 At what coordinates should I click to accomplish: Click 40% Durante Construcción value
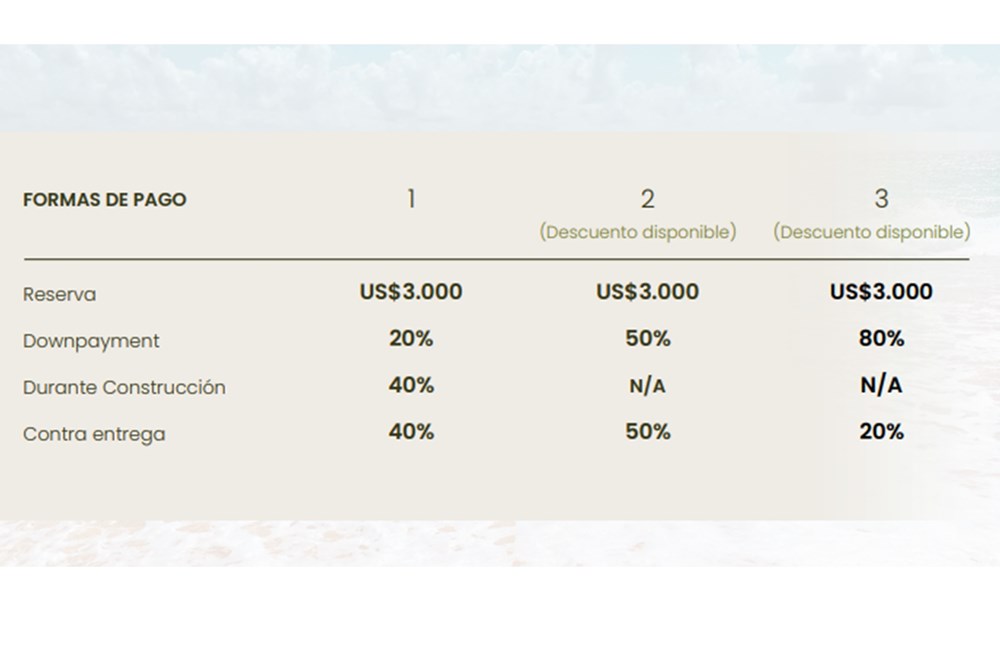point(411,385)
